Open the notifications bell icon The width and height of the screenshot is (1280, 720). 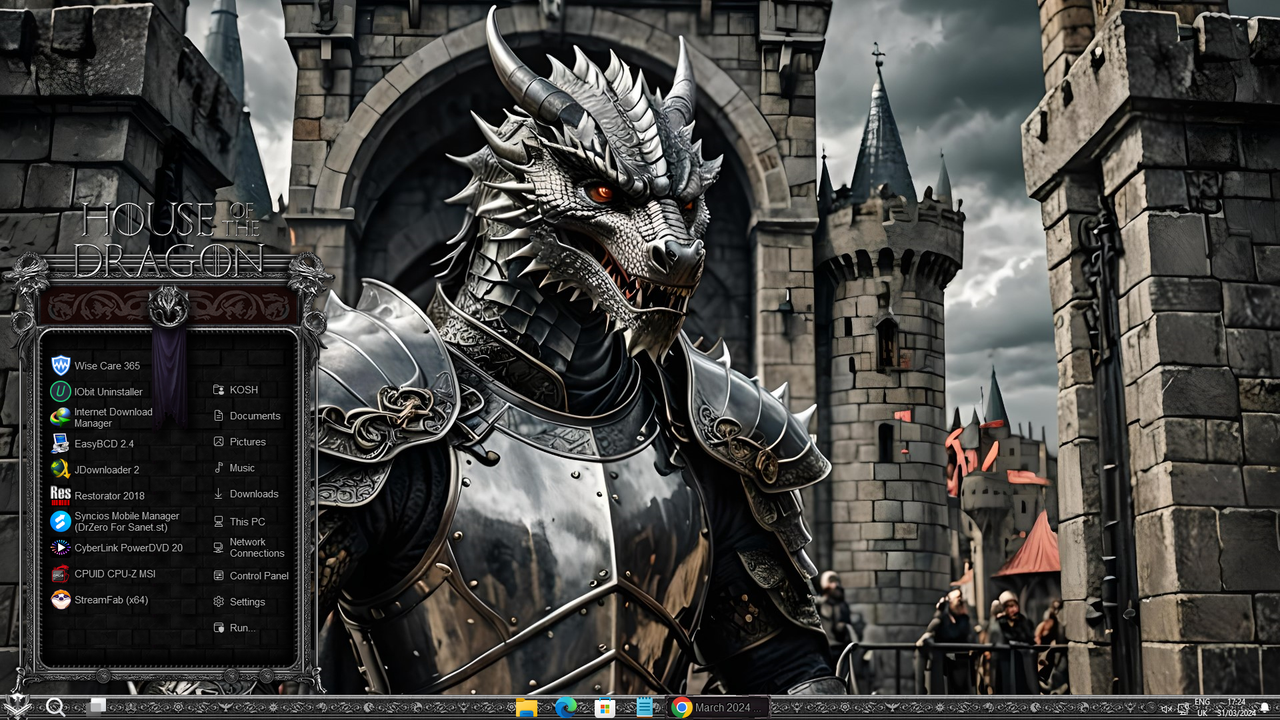(x=1265, y=708)
